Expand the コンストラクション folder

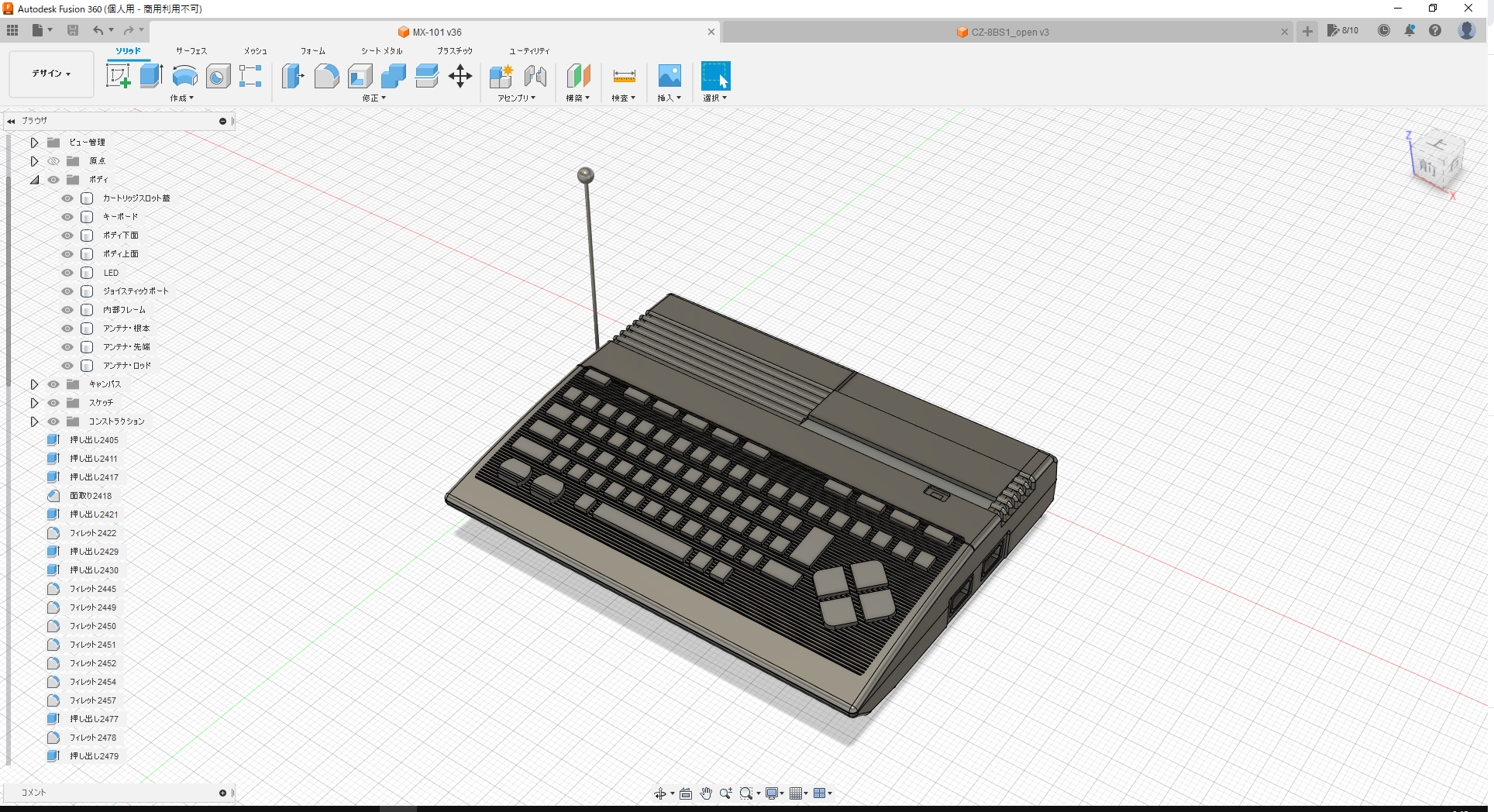pos(34,421)
